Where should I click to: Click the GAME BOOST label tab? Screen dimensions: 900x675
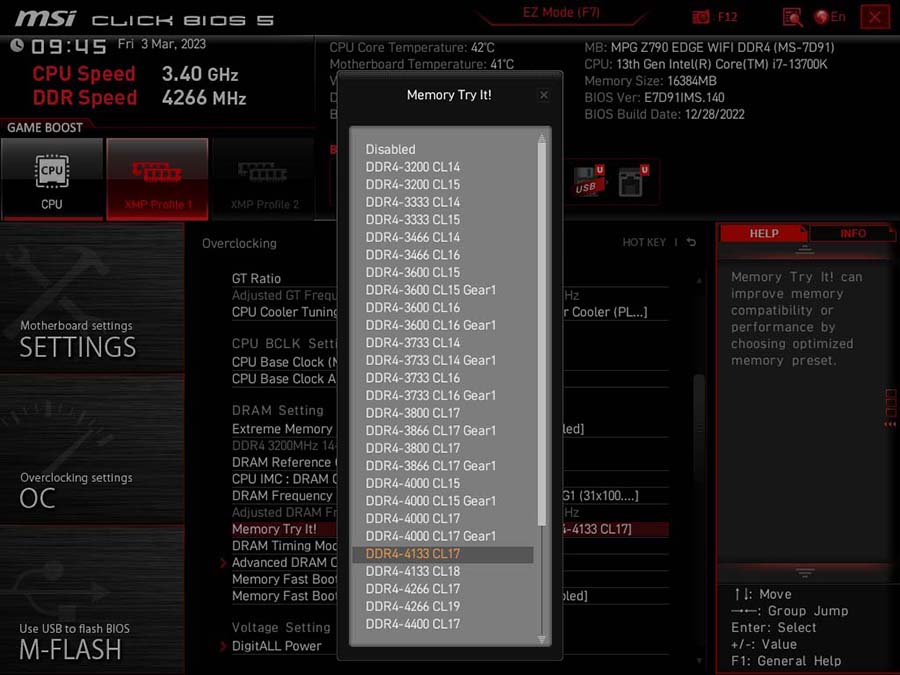pos(45,127)
